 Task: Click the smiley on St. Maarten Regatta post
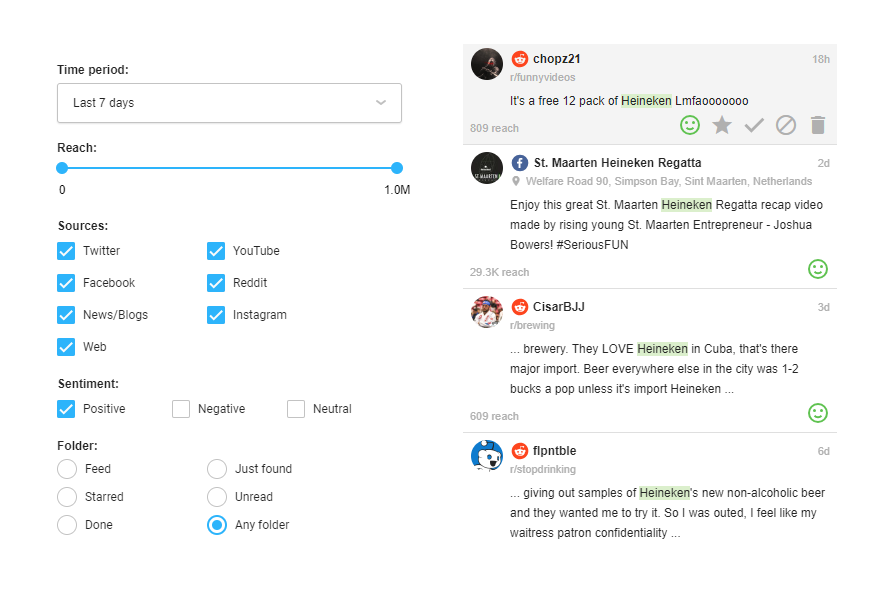[818, 269]
